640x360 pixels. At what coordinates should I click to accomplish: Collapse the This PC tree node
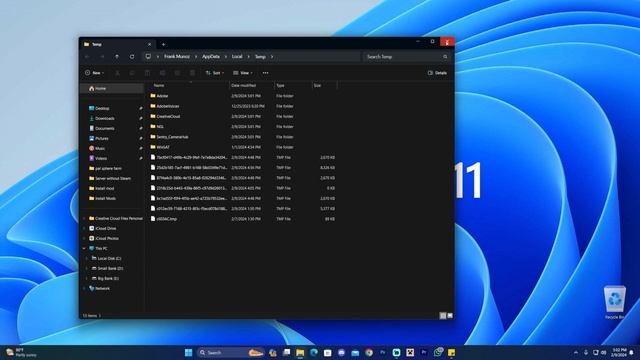(84, 249)
